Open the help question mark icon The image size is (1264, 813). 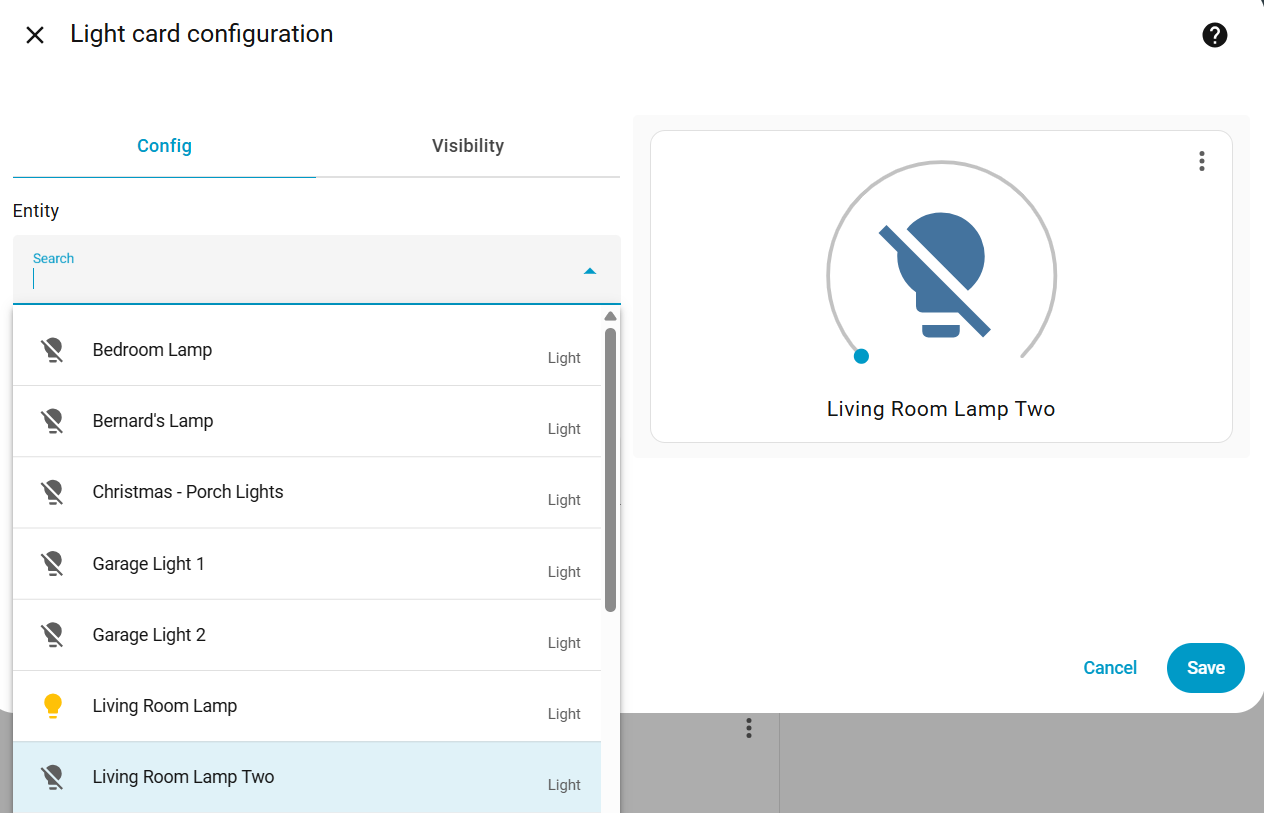(1214, 34)
